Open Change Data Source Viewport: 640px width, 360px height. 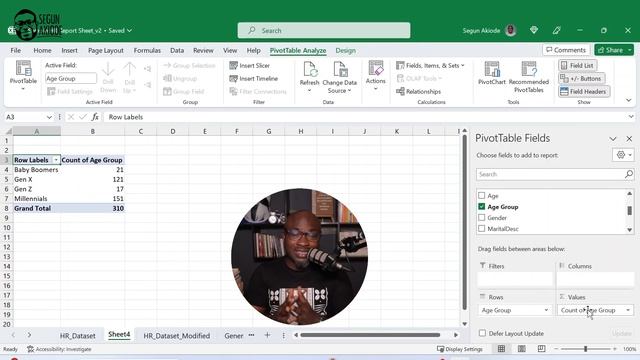point(340,77)
